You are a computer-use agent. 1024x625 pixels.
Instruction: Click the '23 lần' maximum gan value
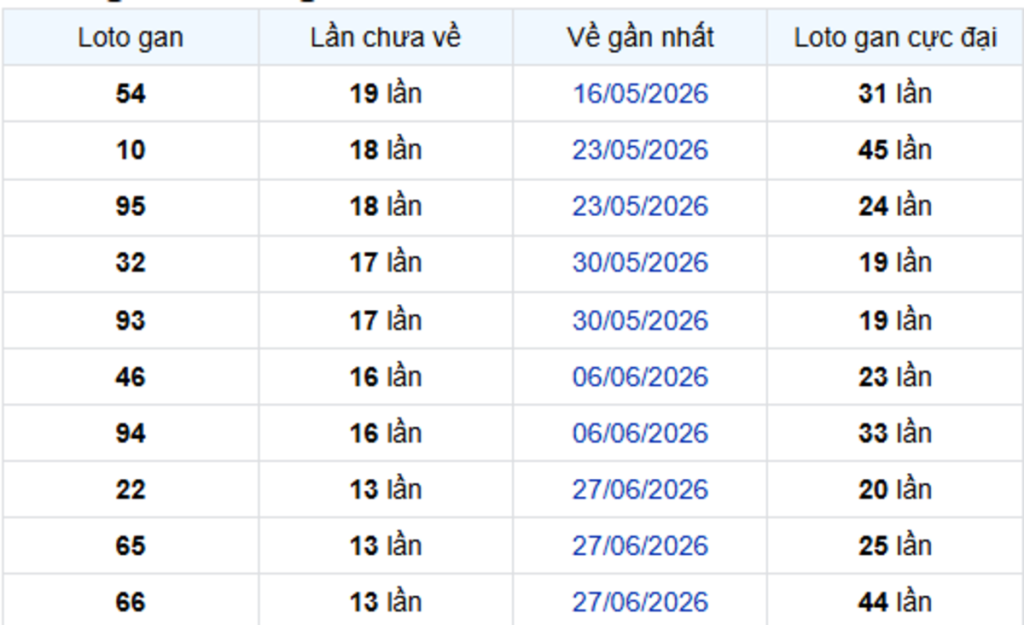895,377
